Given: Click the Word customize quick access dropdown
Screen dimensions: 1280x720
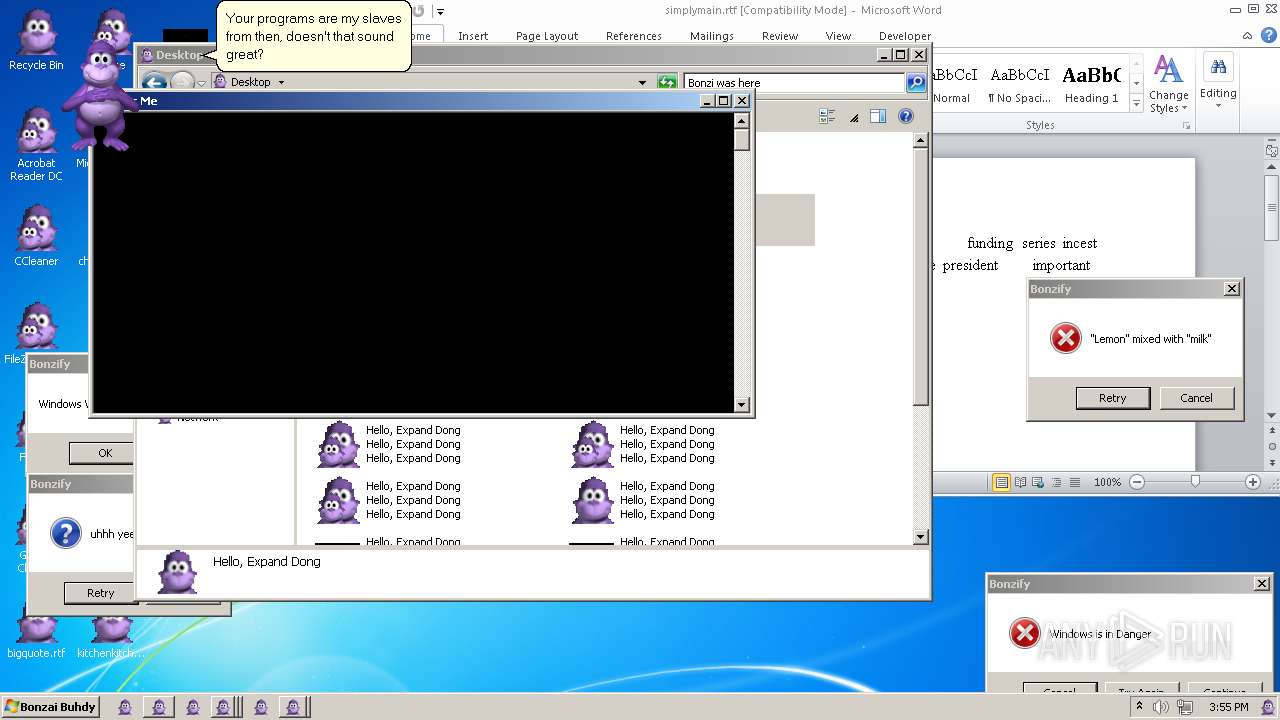Looking at the screenshot, I should pyautogui.click(x=440, y=12).
